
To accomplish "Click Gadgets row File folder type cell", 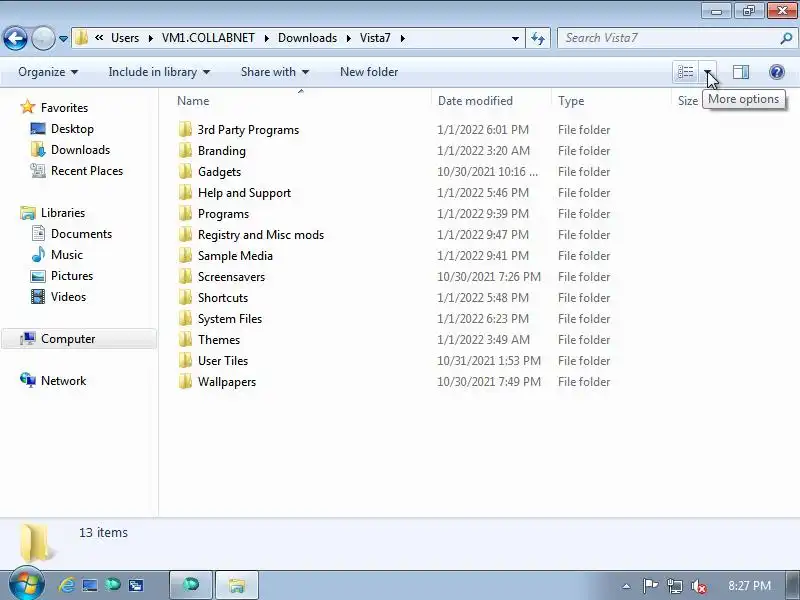I will coord(584,171).
